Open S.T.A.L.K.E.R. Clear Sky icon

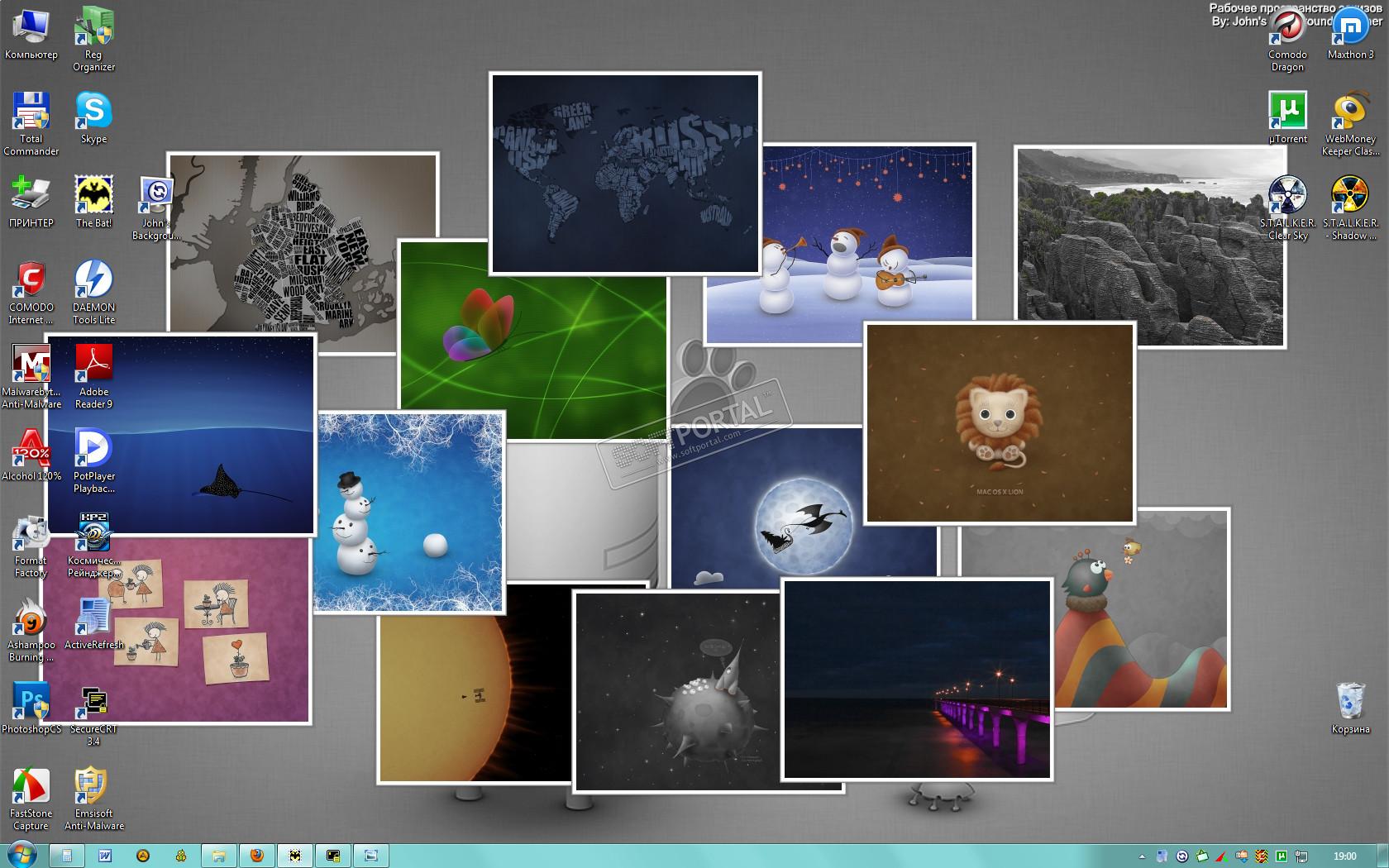coord(1287,208)
